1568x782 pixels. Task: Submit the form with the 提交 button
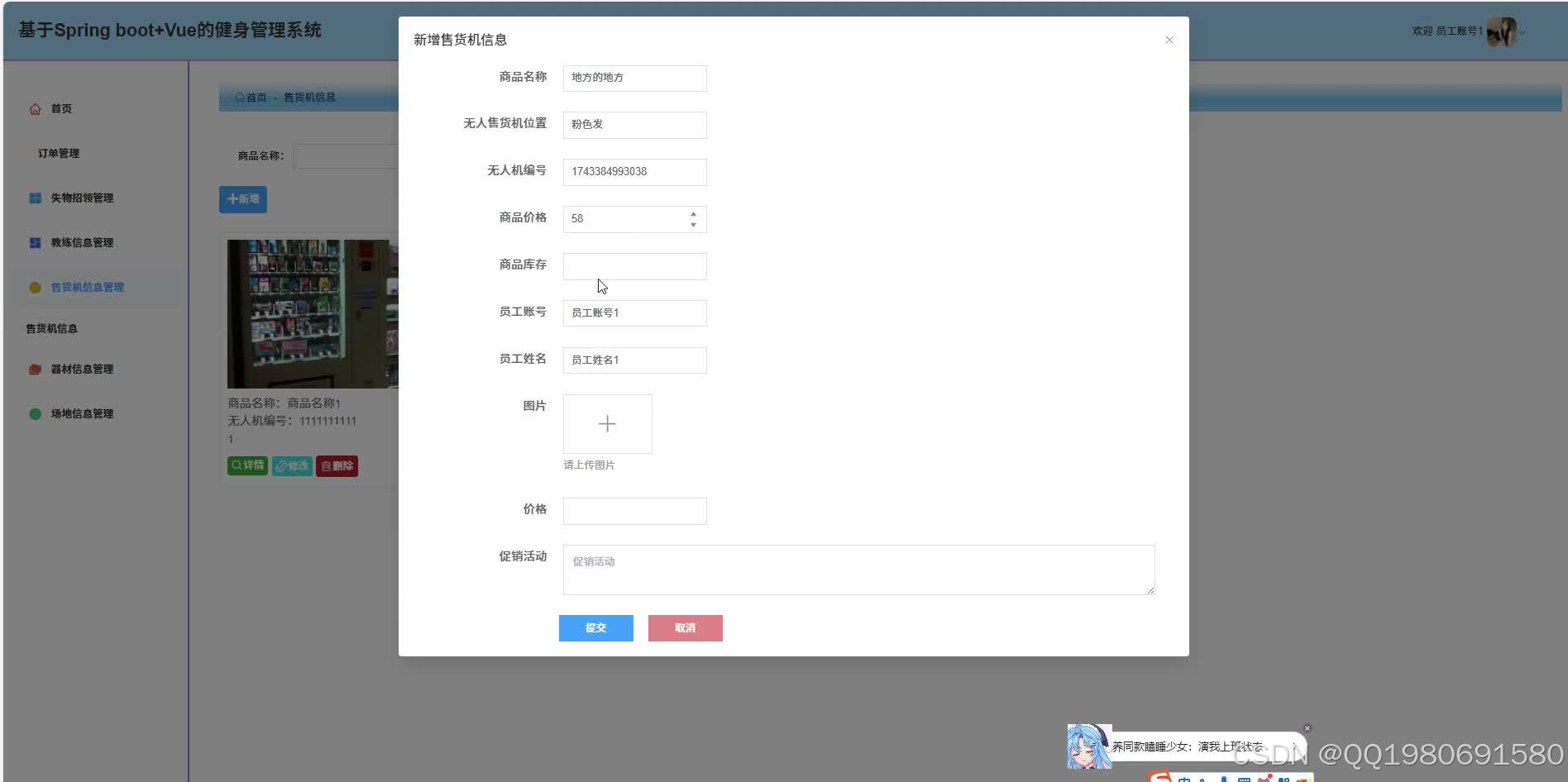point(595,627)
